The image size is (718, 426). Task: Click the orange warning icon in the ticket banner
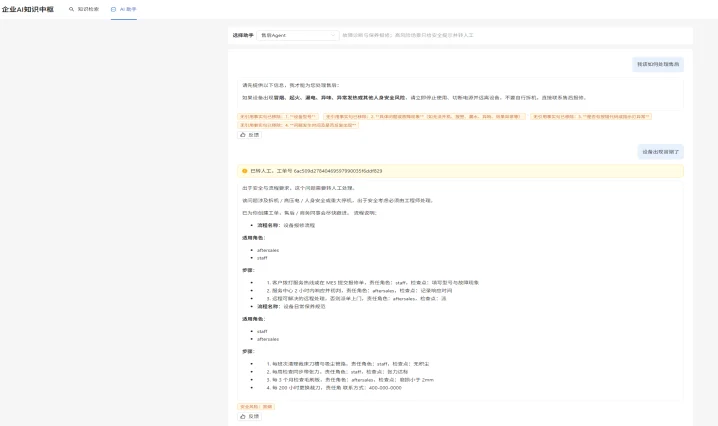pos(245,171)
